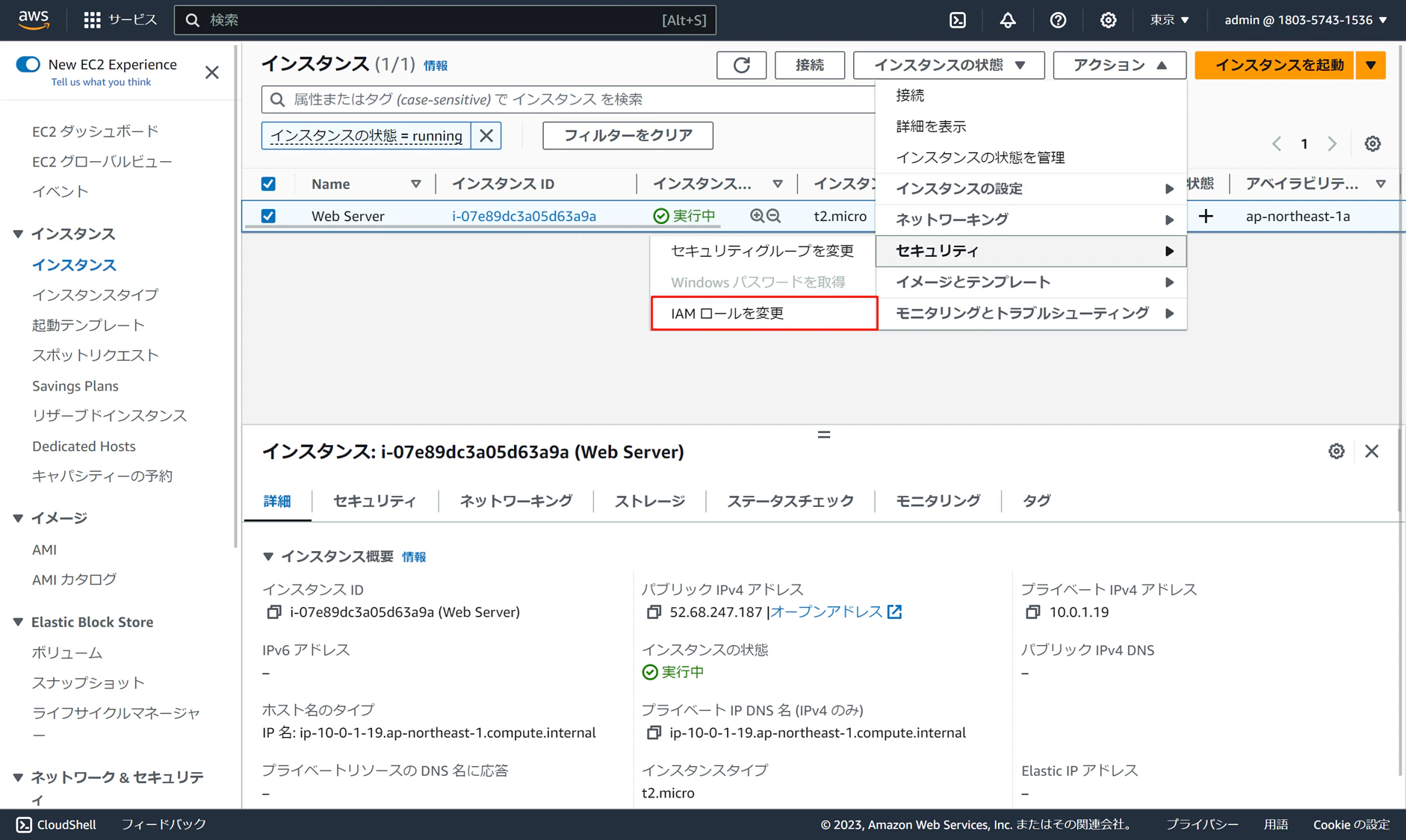Go to next page of instances
The width and height of the screenshot is (1406, 840).
pyautogui.click(x=1332, y=143)
